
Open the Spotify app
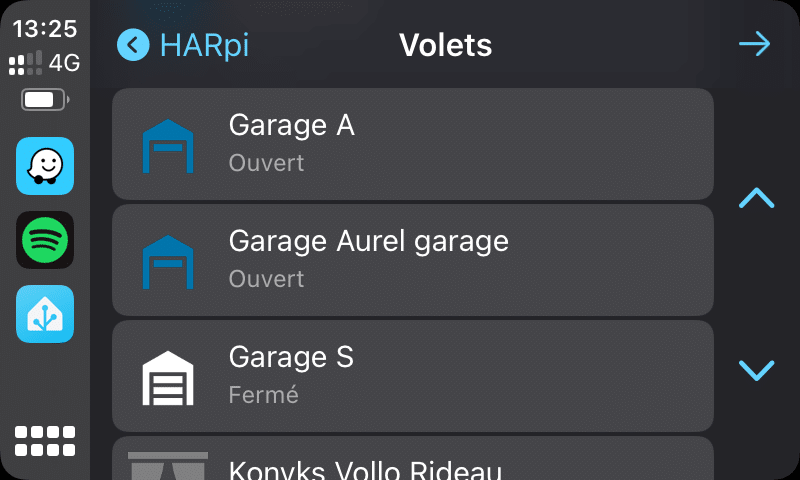(x=45, y=240)
